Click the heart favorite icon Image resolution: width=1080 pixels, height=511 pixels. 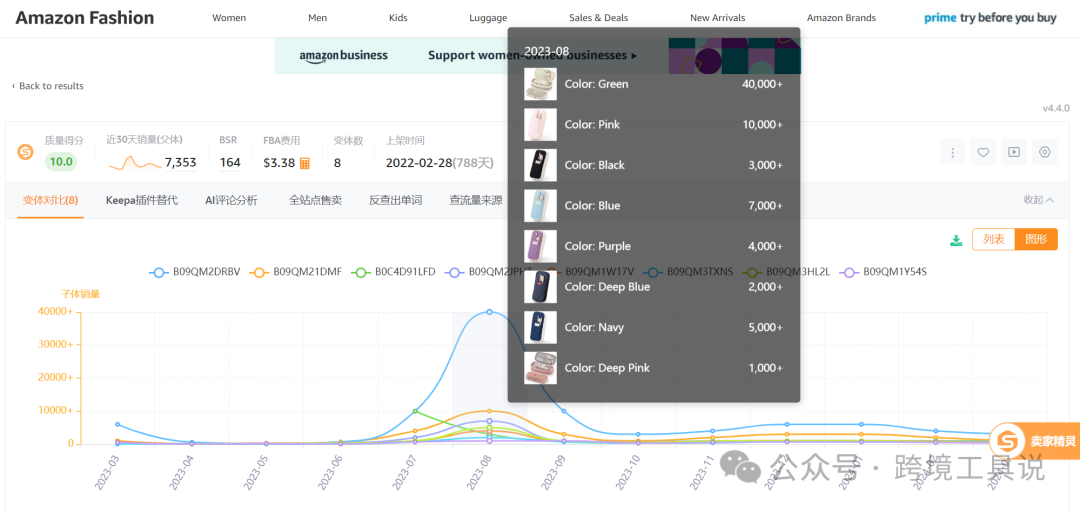tap(983, 152)
